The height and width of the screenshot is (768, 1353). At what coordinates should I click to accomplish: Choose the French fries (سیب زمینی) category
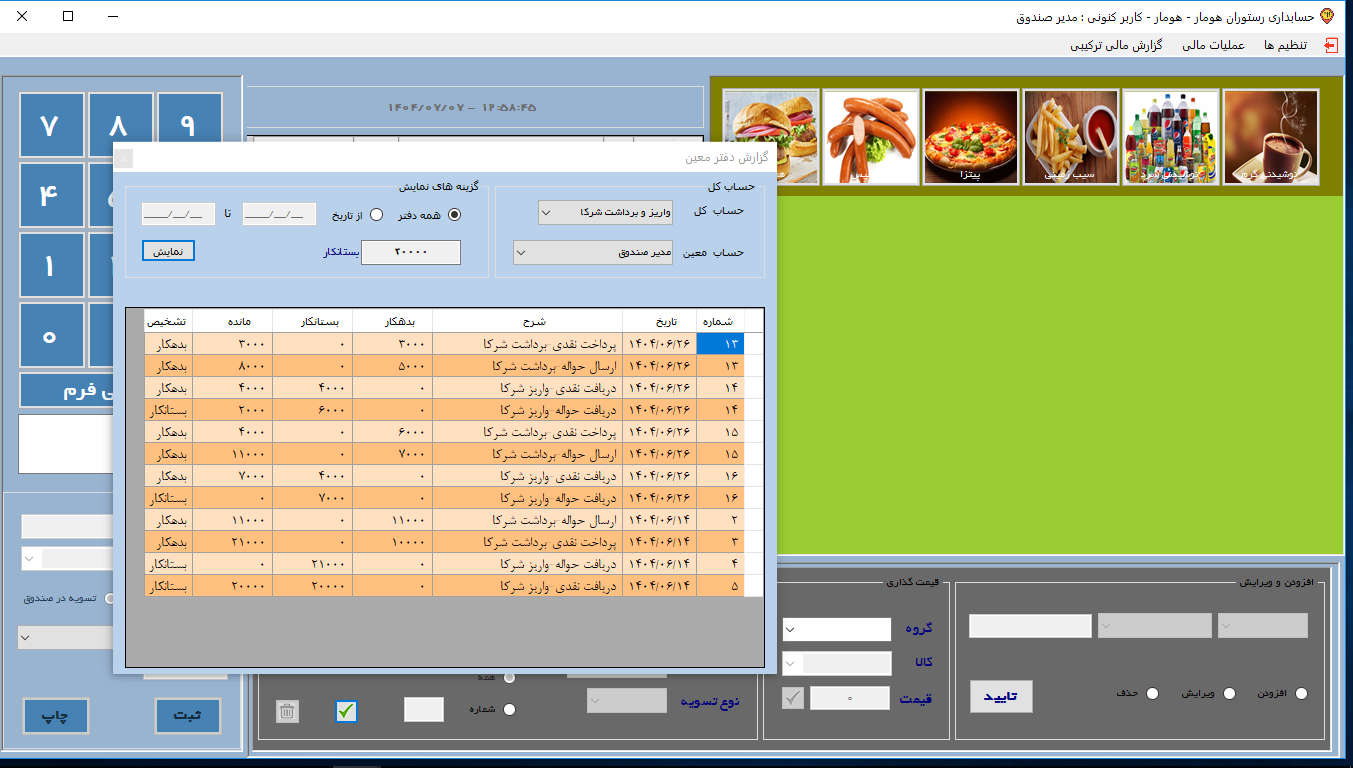point(1070,137)
